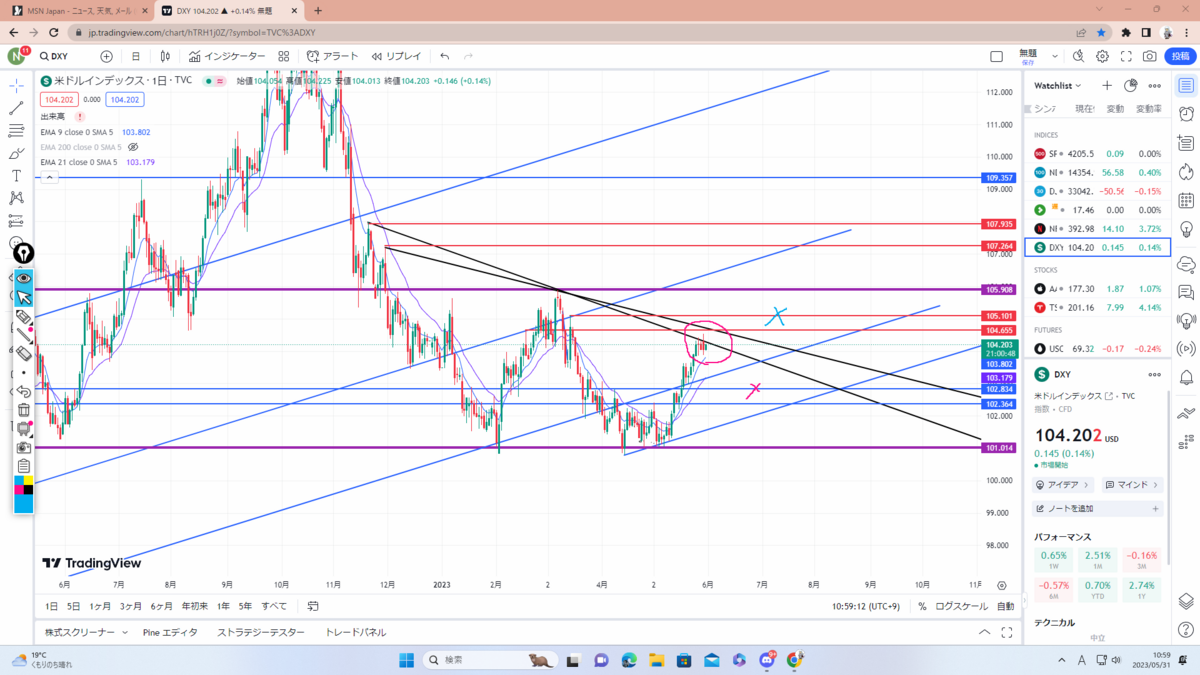
Task: Collapse the bottom panel with the up arrow
Action: point(986,633)
